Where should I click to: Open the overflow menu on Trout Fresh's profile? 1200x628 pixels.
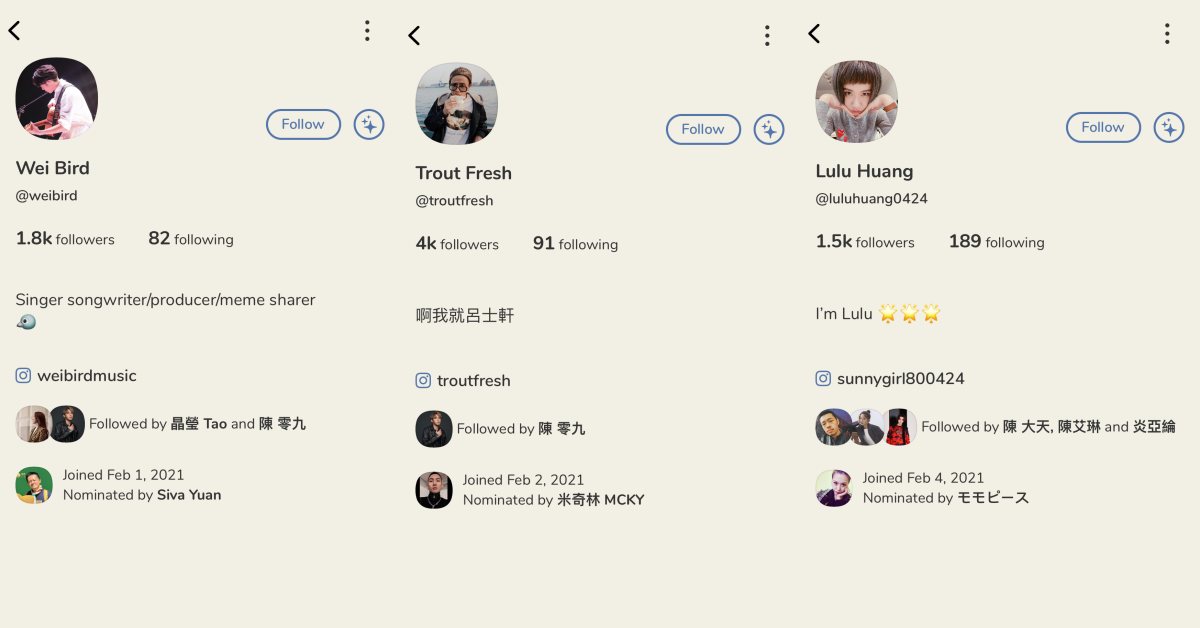point(767,36)
